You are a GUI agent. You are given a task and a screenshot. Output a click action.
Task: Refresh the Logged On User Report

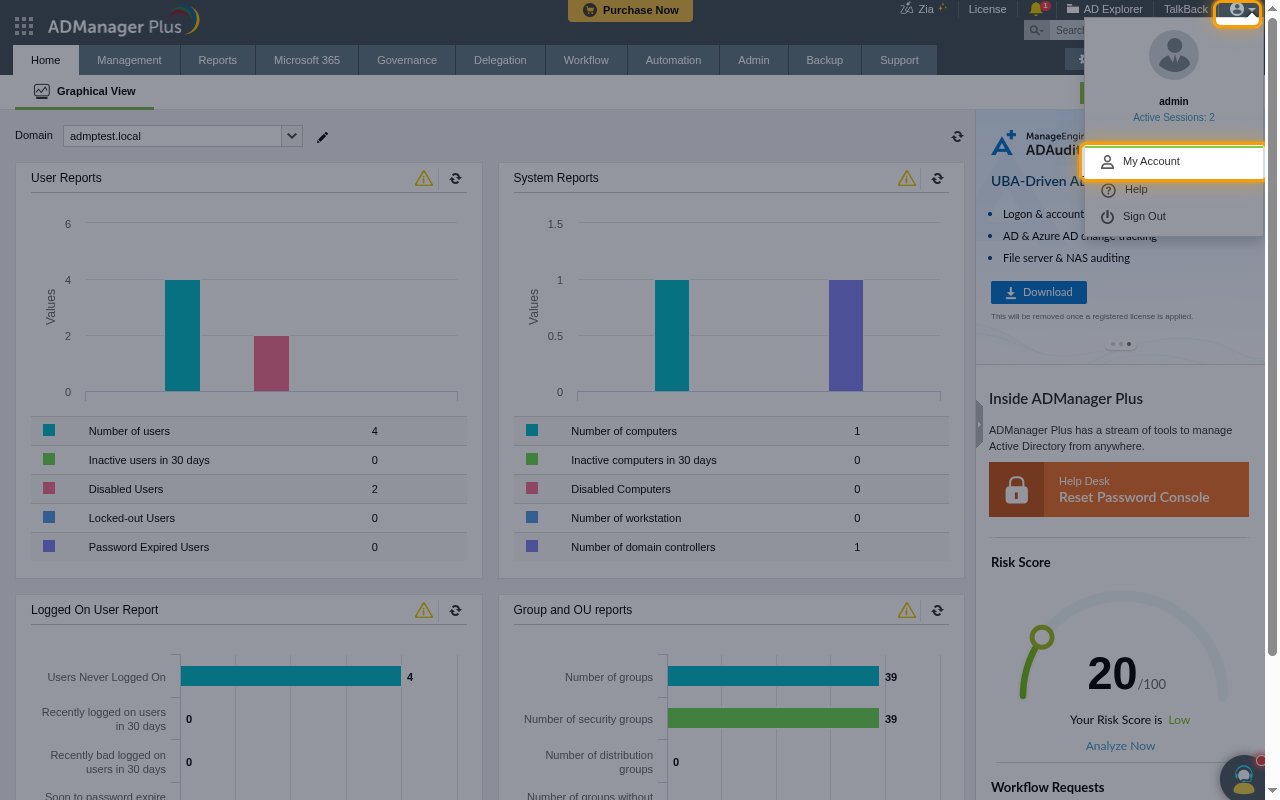456,610
